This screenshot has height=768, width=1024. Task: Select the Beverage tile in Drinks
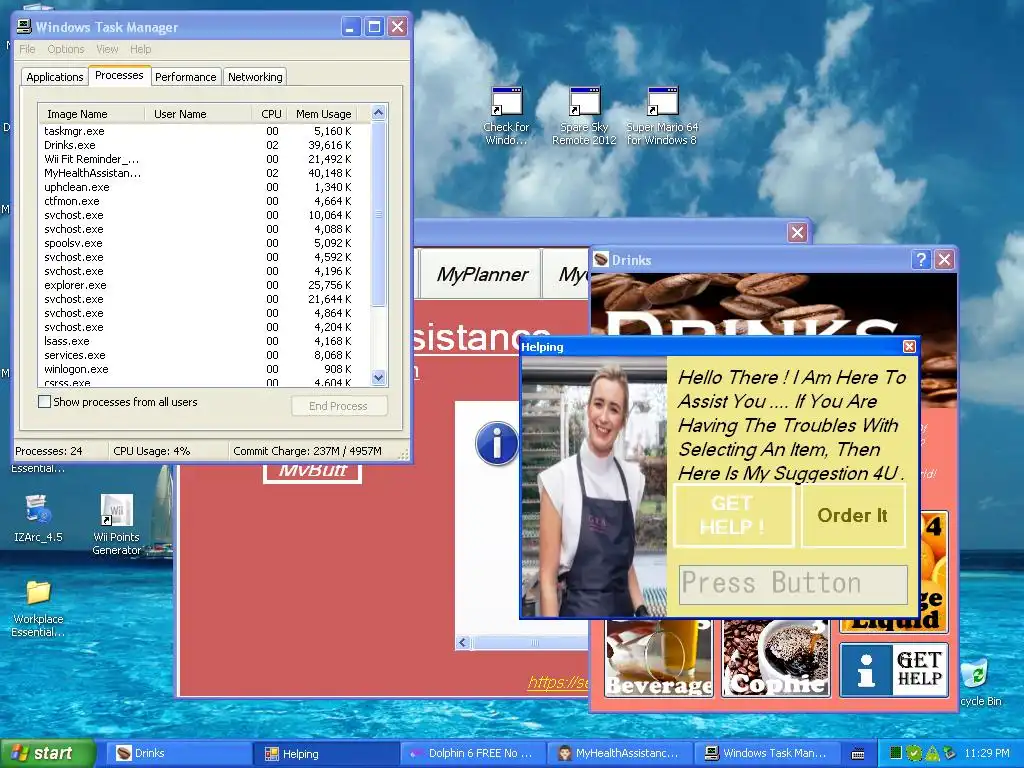pyautogui.click(x=658, y=658)
